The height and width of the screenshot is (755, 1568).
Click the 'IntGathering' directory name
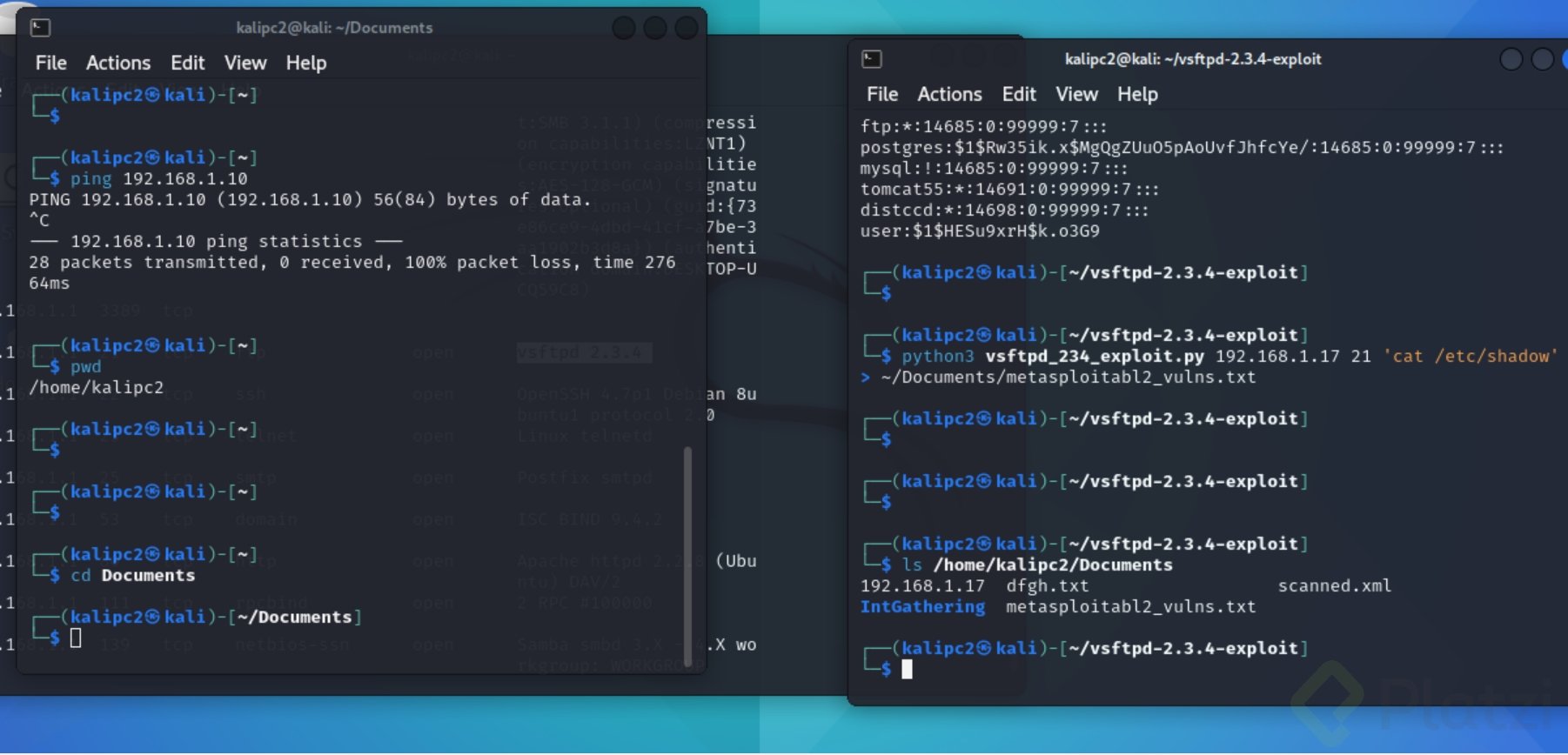923,606
